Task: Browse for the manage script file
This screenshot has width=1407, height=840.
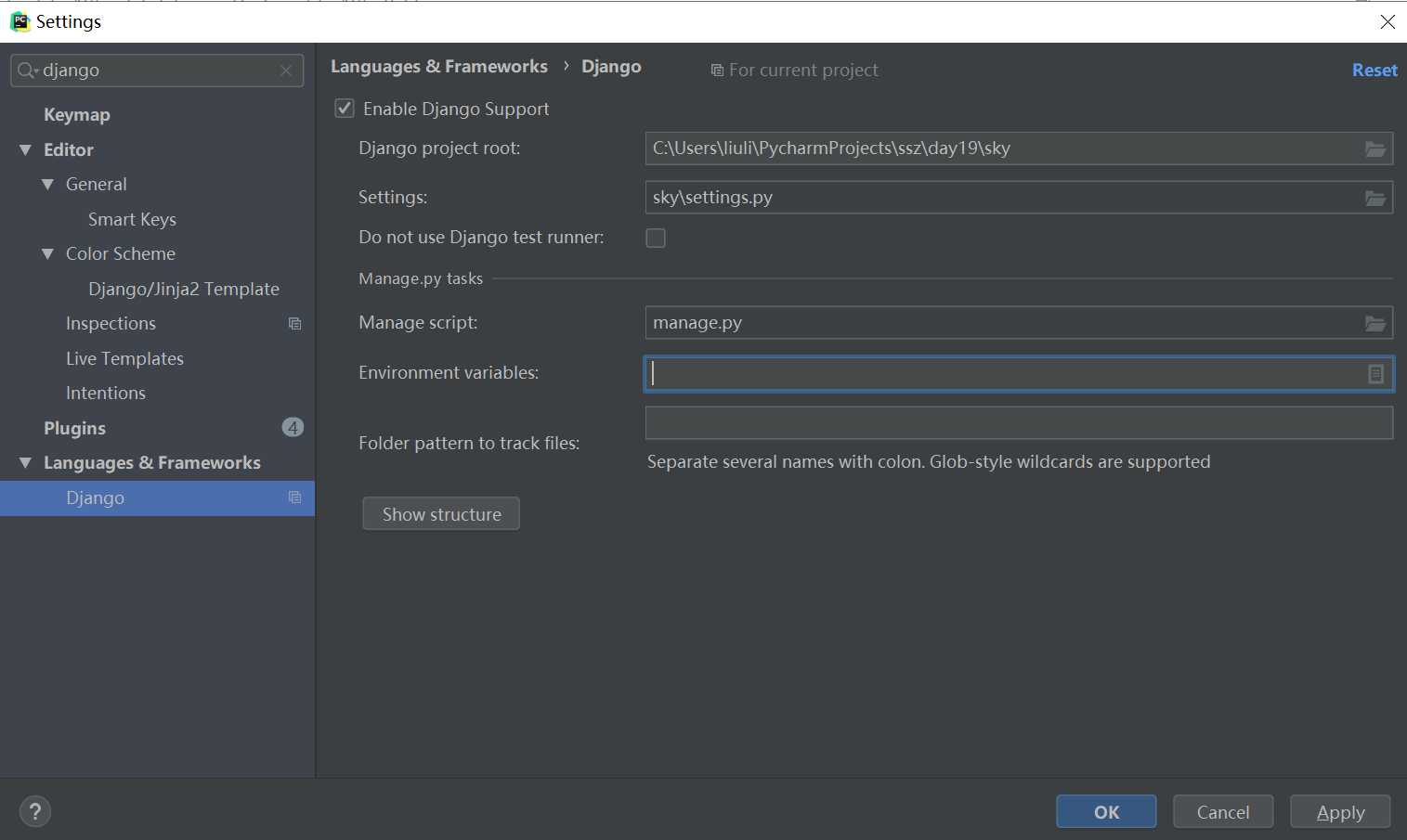Action: pyautogui.click(x=1375, y=323)
